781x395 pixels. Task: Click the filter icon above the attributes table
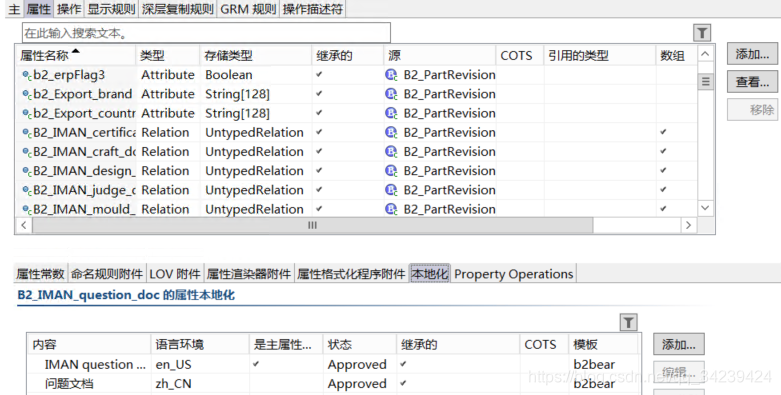pos(702,33)
